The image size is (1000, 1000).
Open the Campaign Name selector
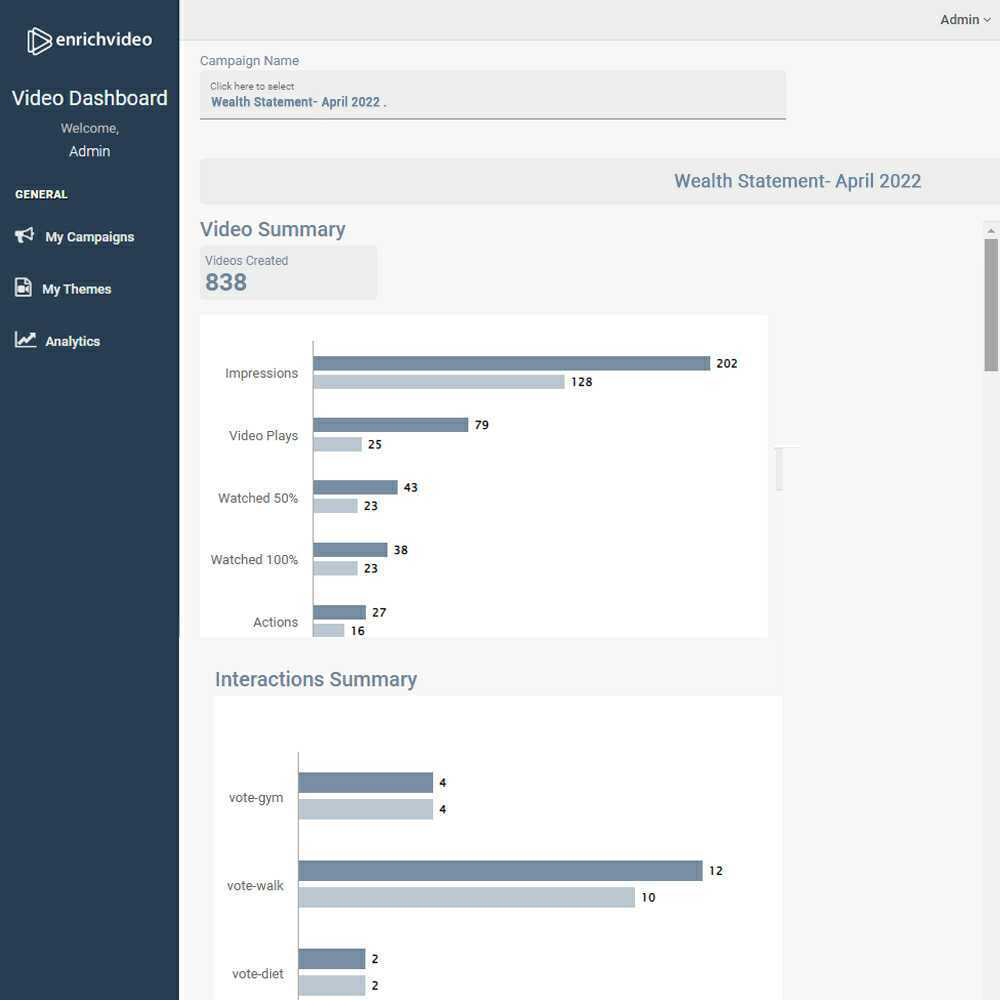point(492,94)
